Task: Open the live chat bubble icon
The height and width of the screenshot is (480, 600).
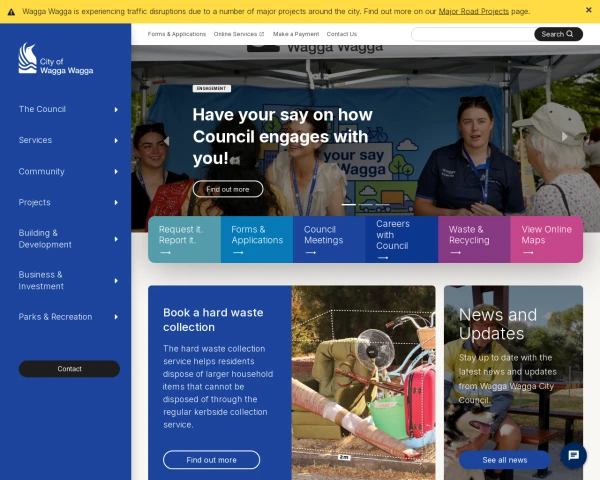Action: pyautogui.click(x=573, y=456)
